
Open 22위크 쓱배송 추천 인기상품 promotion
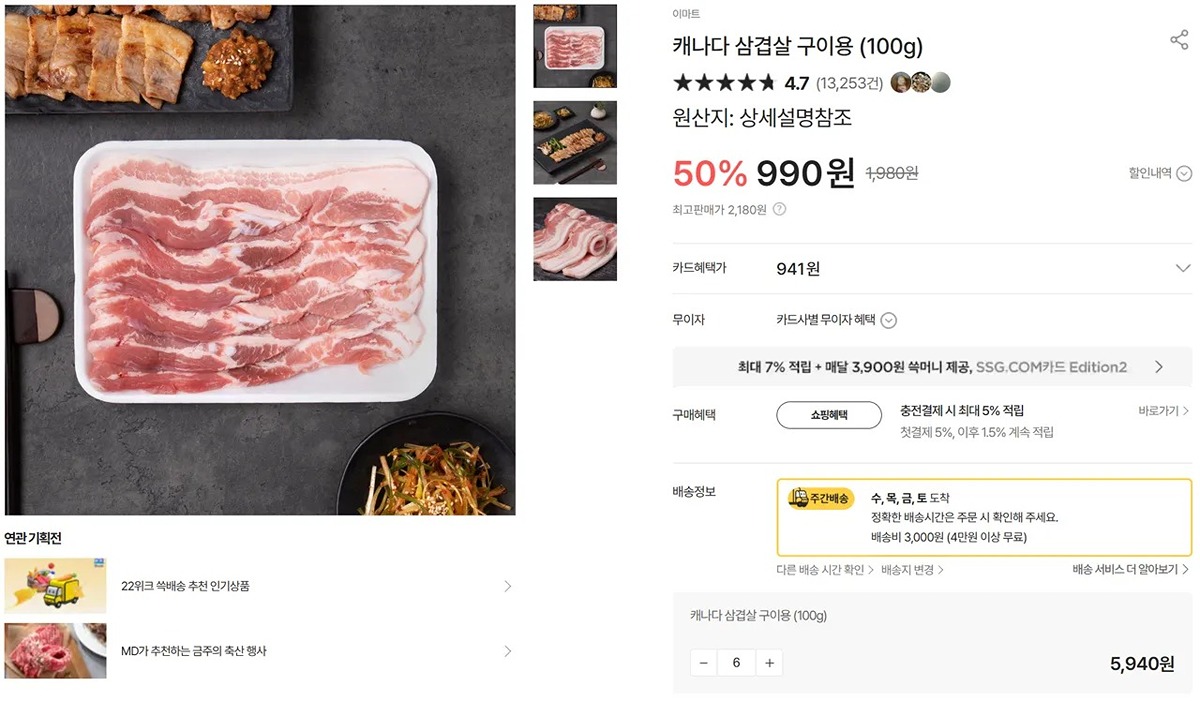tap(185, 586)
